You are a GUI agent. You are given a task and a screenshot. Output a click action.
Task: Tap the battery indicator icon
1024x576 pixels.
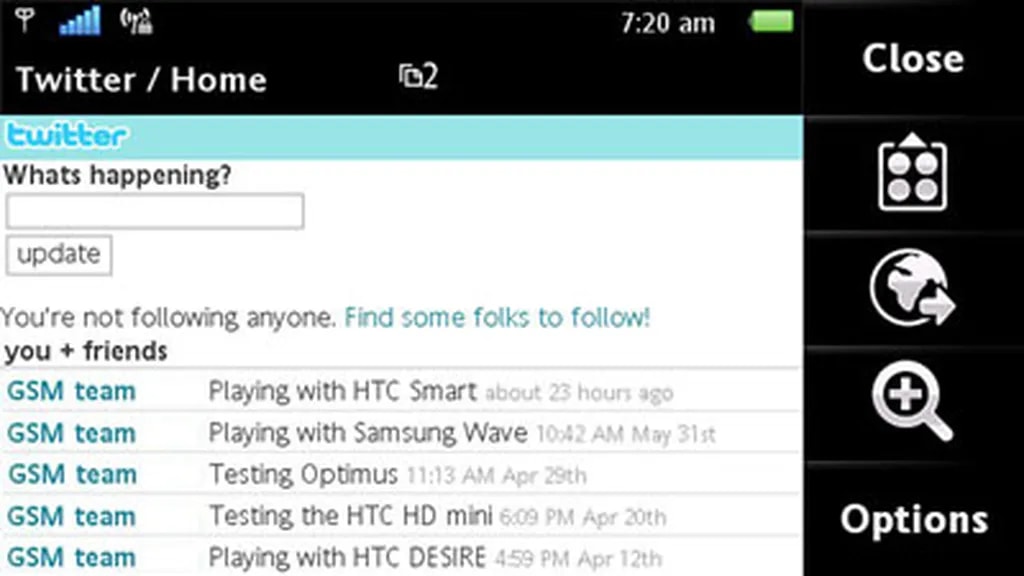click(x=771, y=22)
